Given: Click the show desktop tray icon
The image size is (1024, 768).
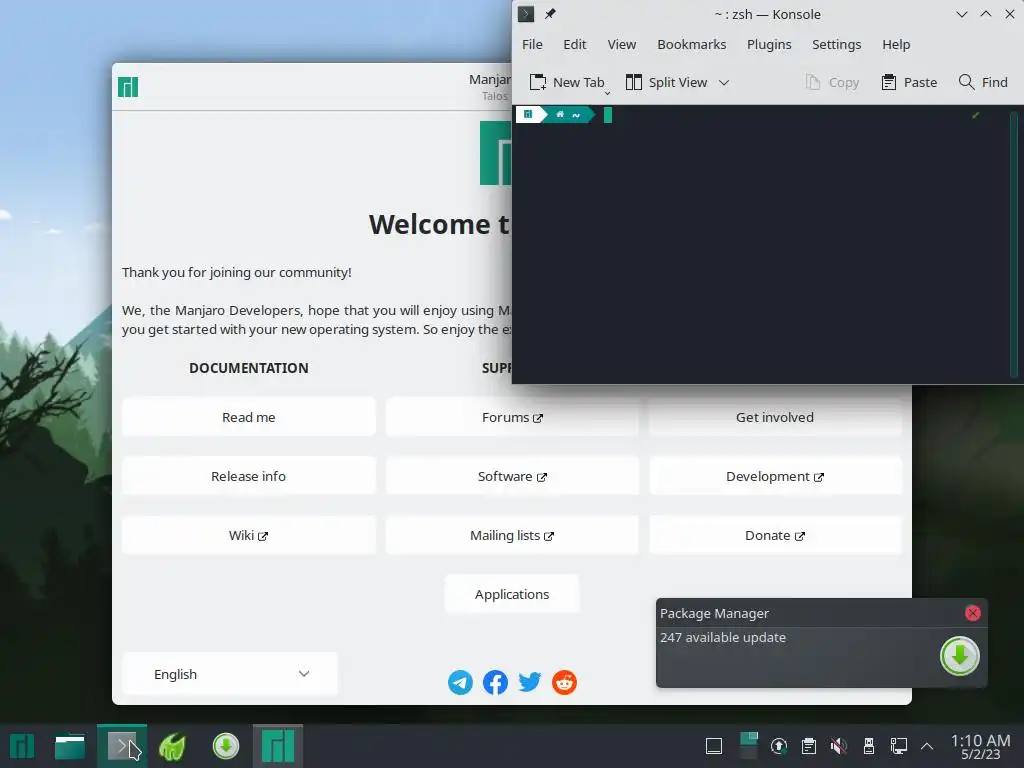Looking at the screenshot, I should pos(714,746).
